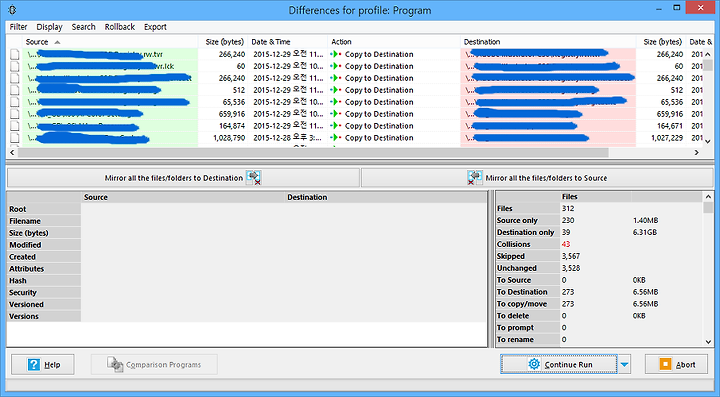Click the Continue Run button
This screenshot has width=720, height=397.
559,364
